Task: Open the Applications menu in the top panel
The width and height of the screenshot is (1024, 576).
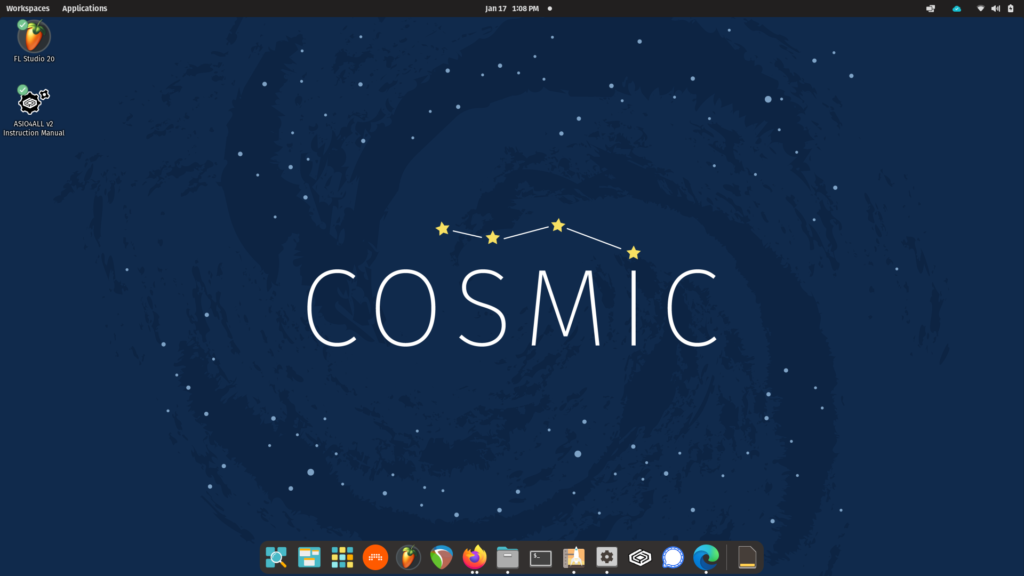Action: (85, 8)
